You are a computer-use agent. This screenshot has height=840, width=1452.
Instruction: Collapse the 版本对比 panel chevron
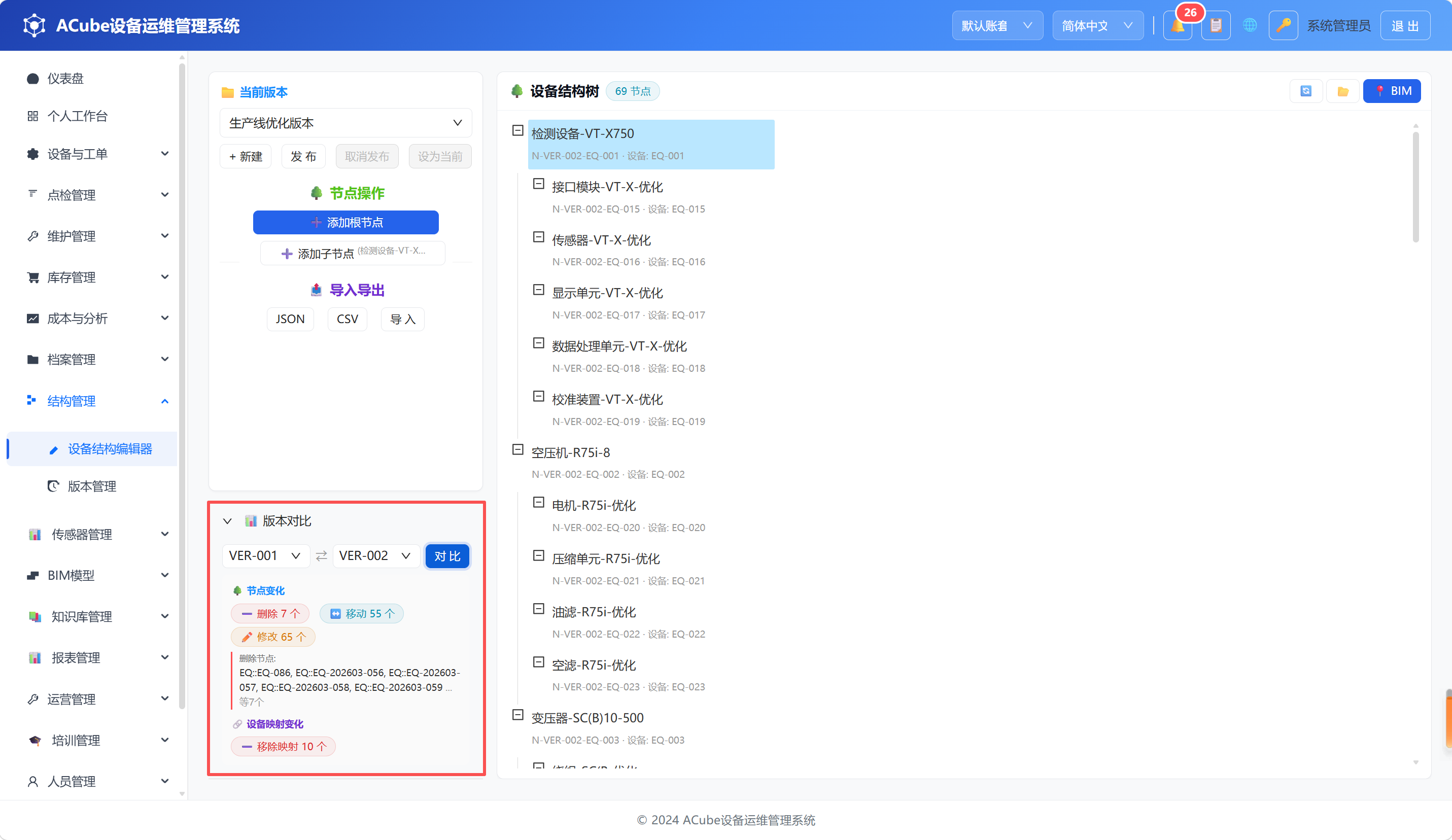(x=228, y=521)
